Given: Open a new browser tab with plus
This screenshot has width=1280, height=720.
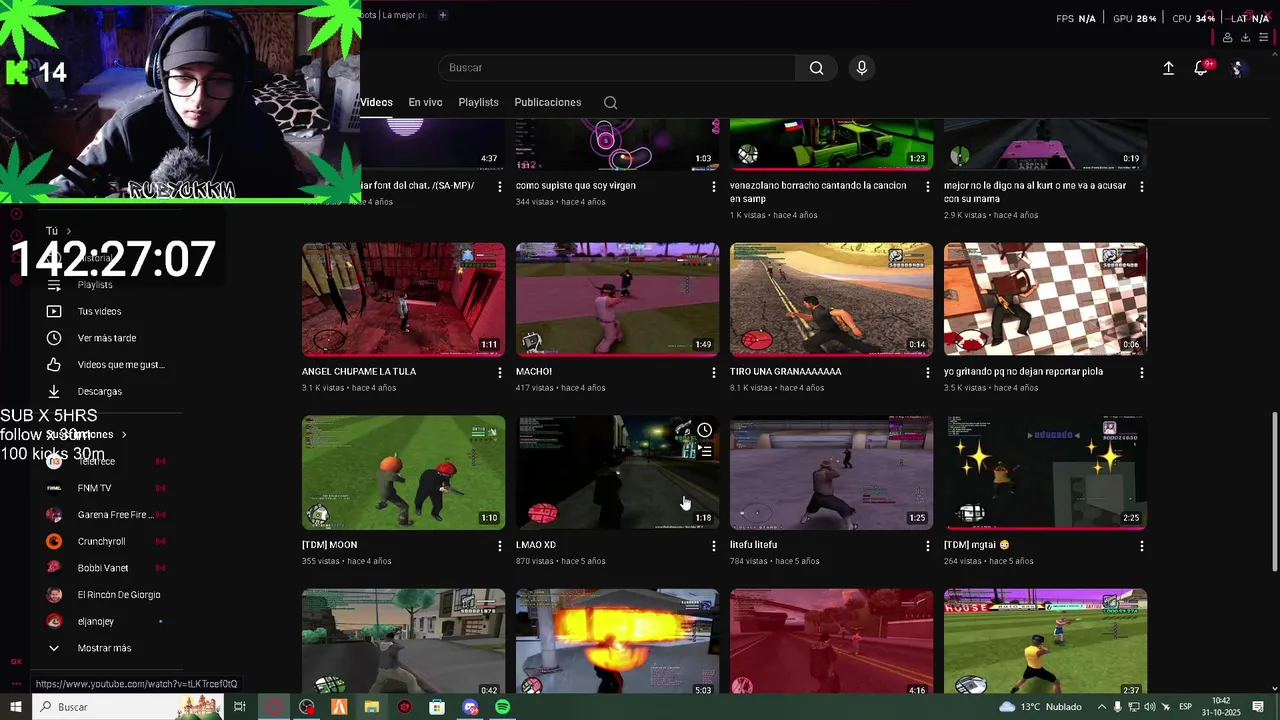Looking at the screenshot, I should point(442,15).
